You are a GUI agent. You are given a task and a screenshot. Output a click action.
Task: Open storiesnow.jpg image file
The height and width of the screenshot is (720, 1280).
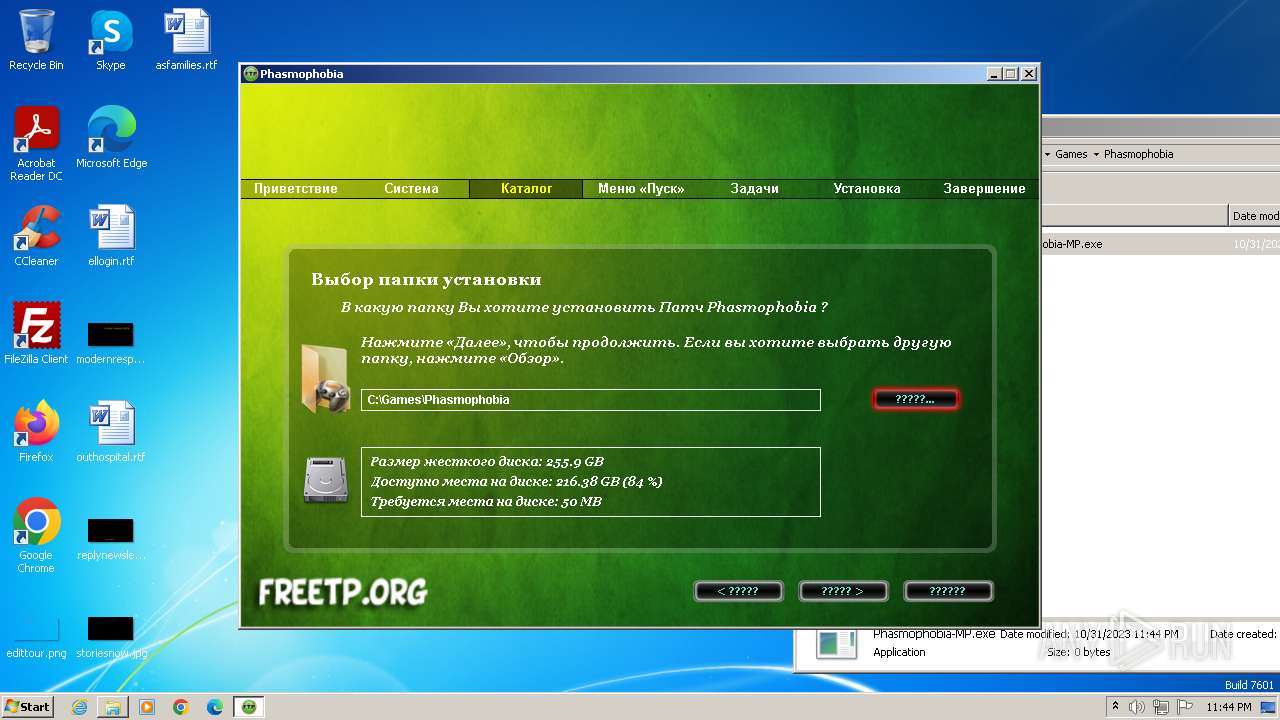click(111, 638)
